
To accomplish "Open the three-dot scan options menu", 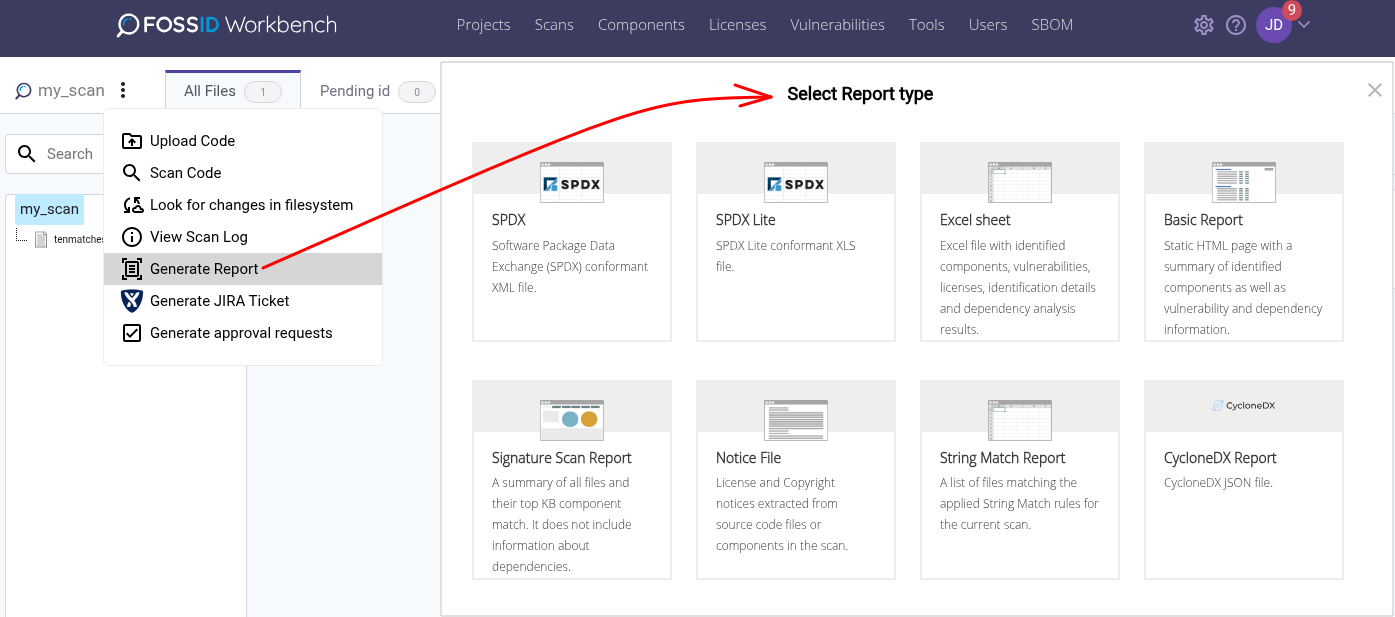I will coord(123,91).
